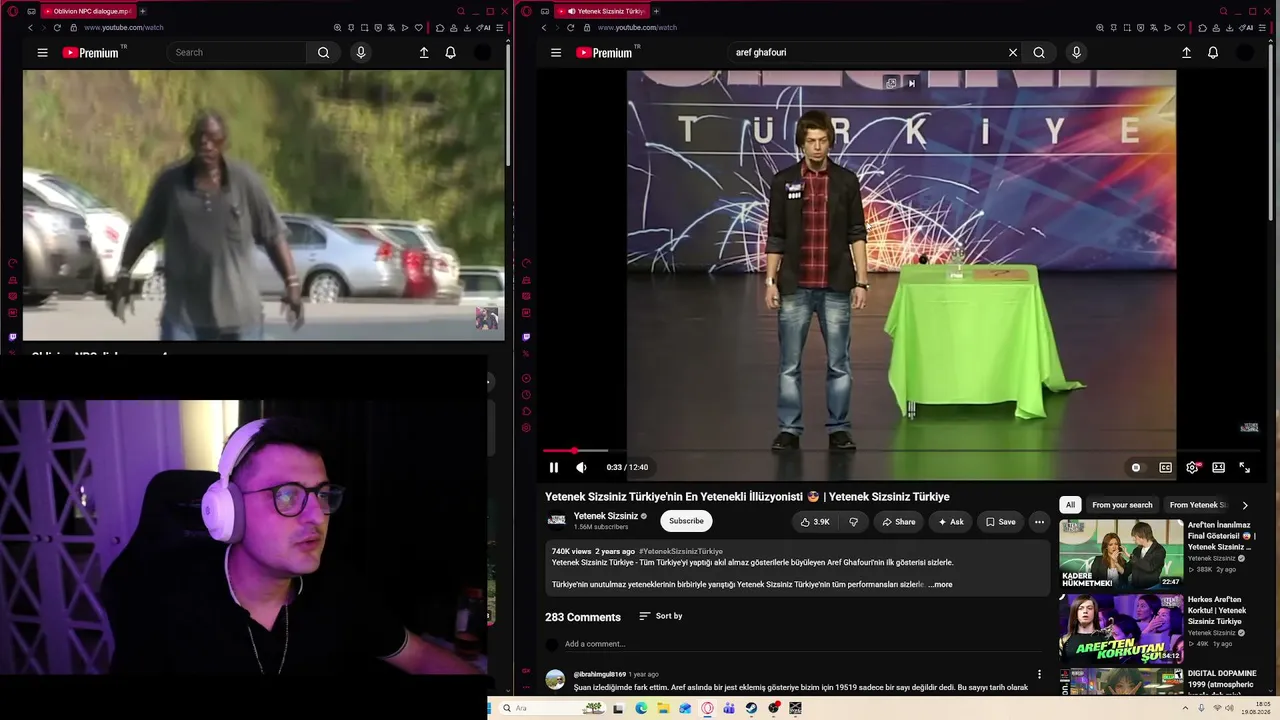Viewport: 1280px width, 720px height.
Task: Open the YouTube guide menu in right window
Action: 556,53
